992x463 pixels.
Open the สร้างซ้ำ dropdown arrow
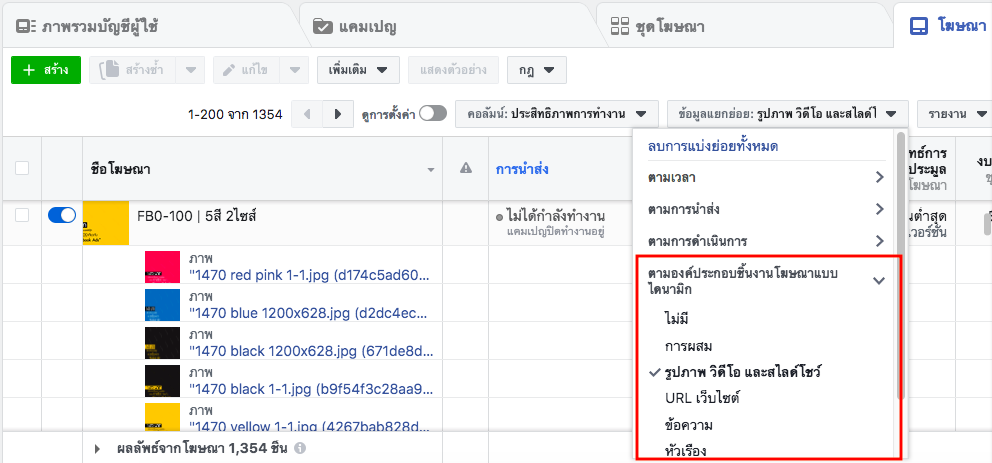point(190,70)
